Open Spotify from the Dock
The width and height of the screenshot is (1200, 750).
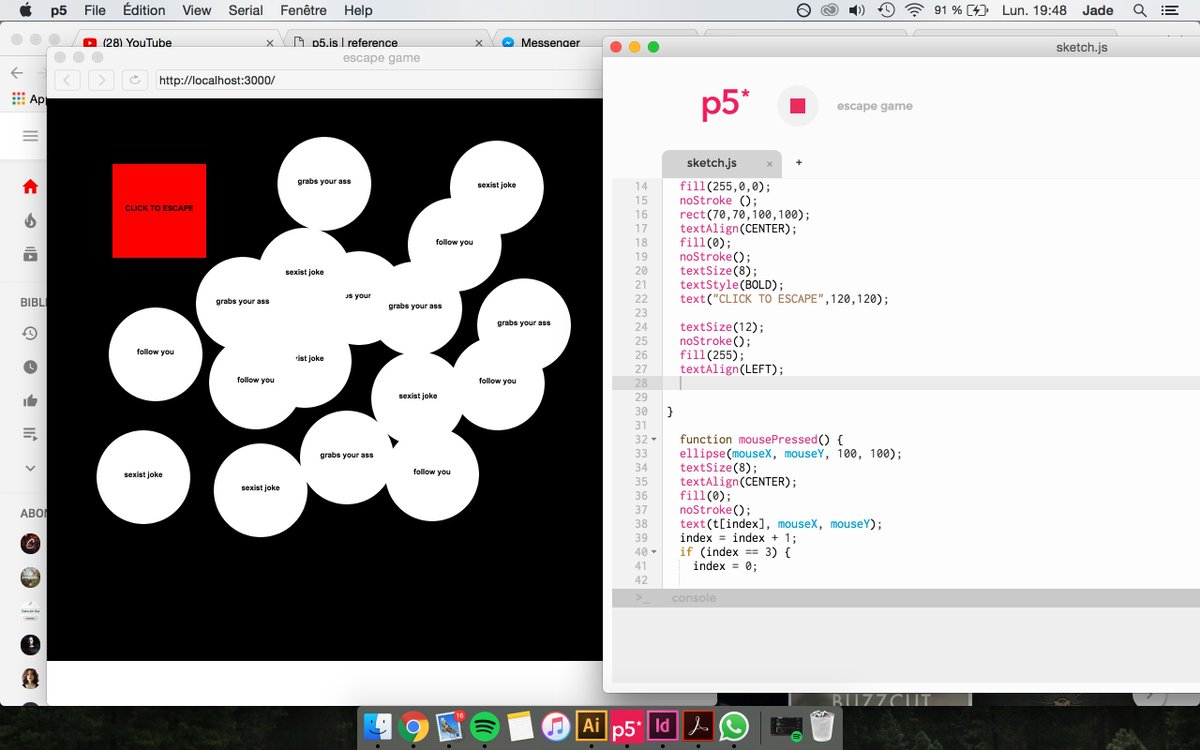[x=485, y=726]
